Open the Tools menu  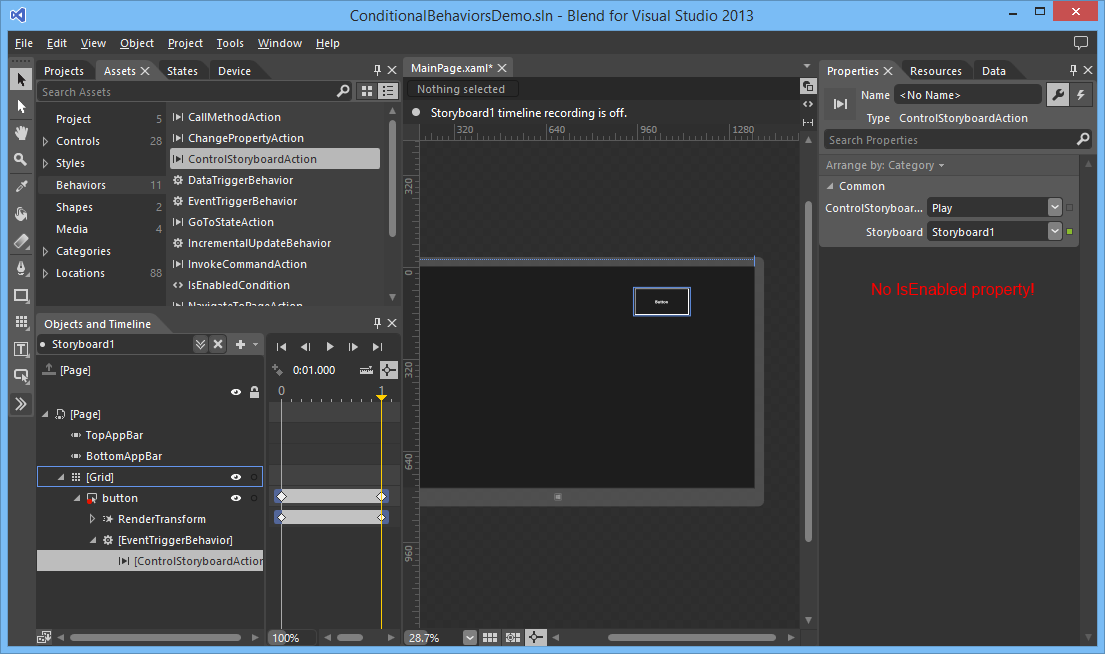pos(230,43)
